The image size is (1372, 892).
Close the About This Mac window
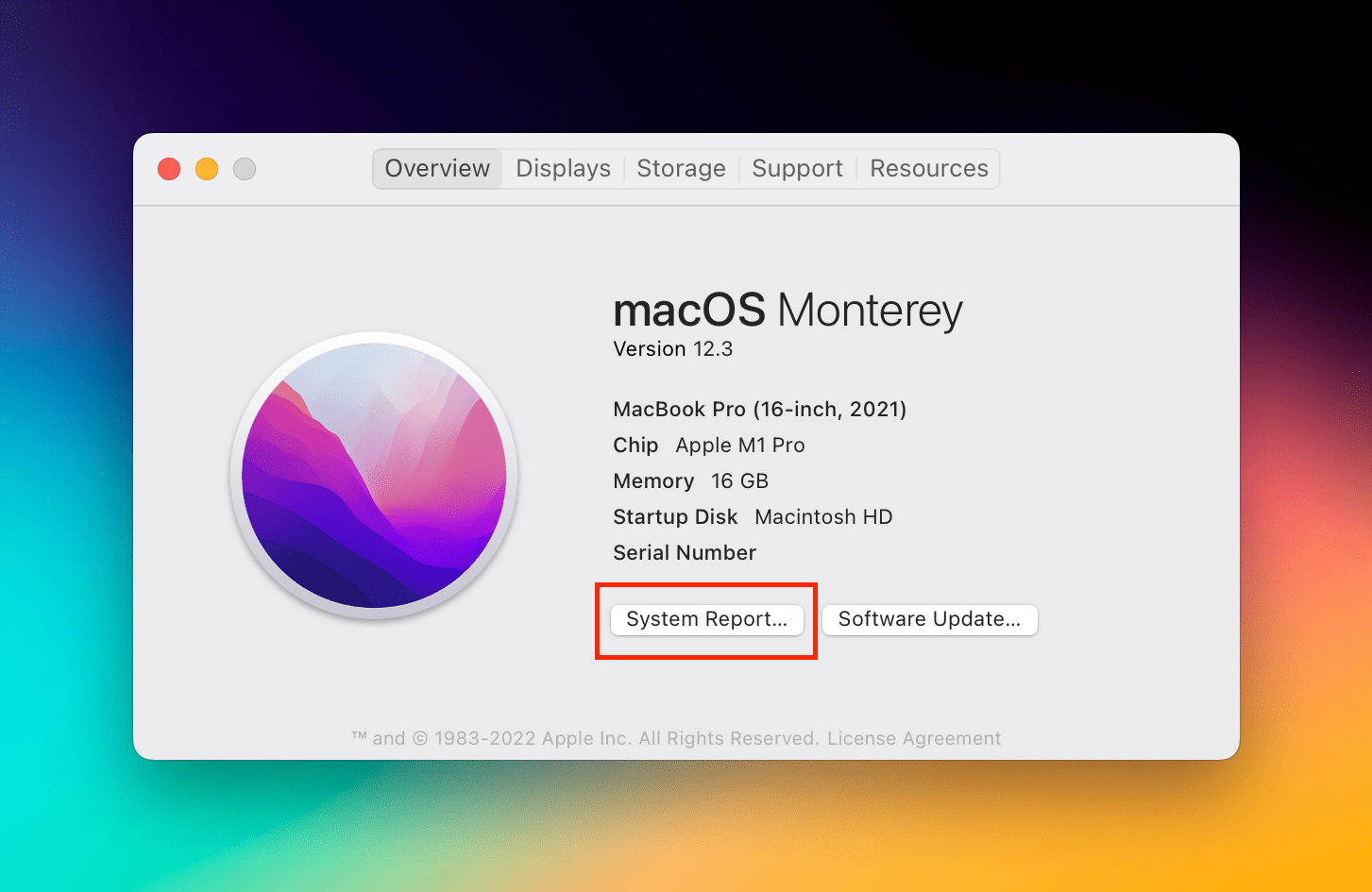[x=169, y=169]
